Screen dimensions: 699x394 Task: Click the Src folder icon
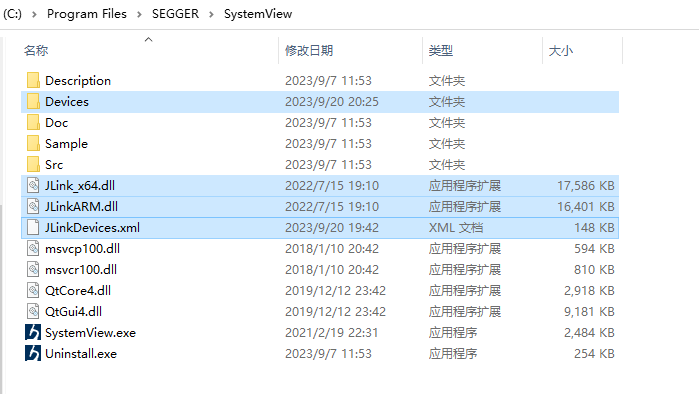[33, 164]
